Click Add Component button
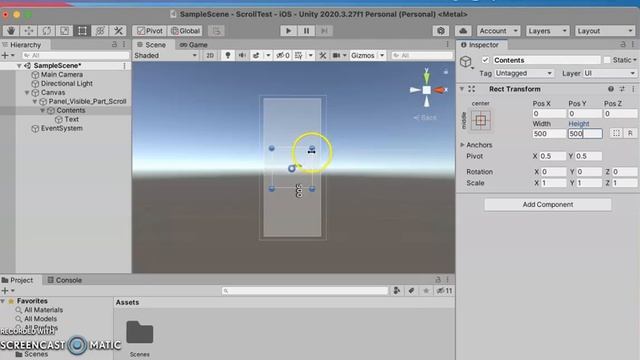The height and width of the screenshot is (360, 640). pyautogui.click(x=548, y=204)
